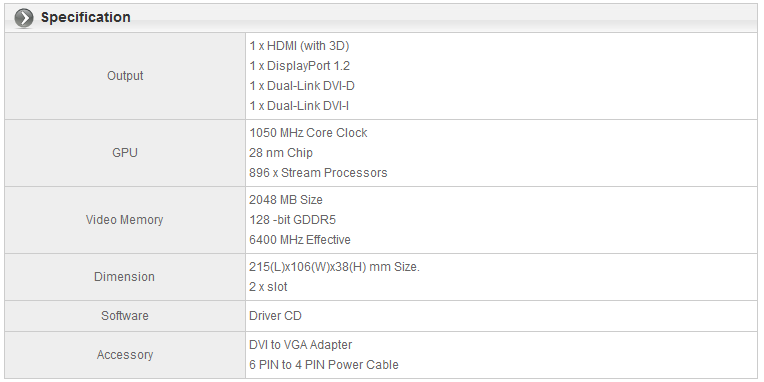The width and height of the screenshot is (764, 382).
Task: Click the GPU row label
Action: [x=125, y=153]
